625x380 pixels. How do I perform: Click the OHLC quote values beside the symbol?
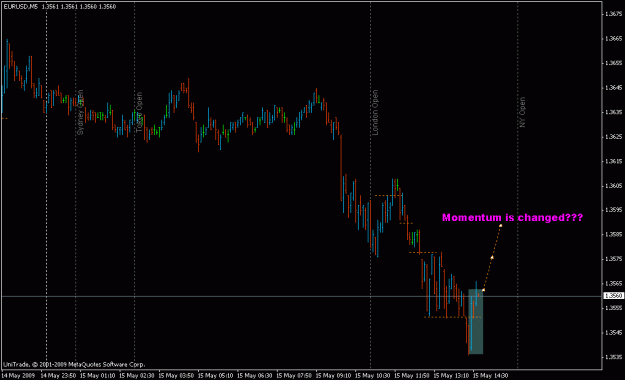79,7
